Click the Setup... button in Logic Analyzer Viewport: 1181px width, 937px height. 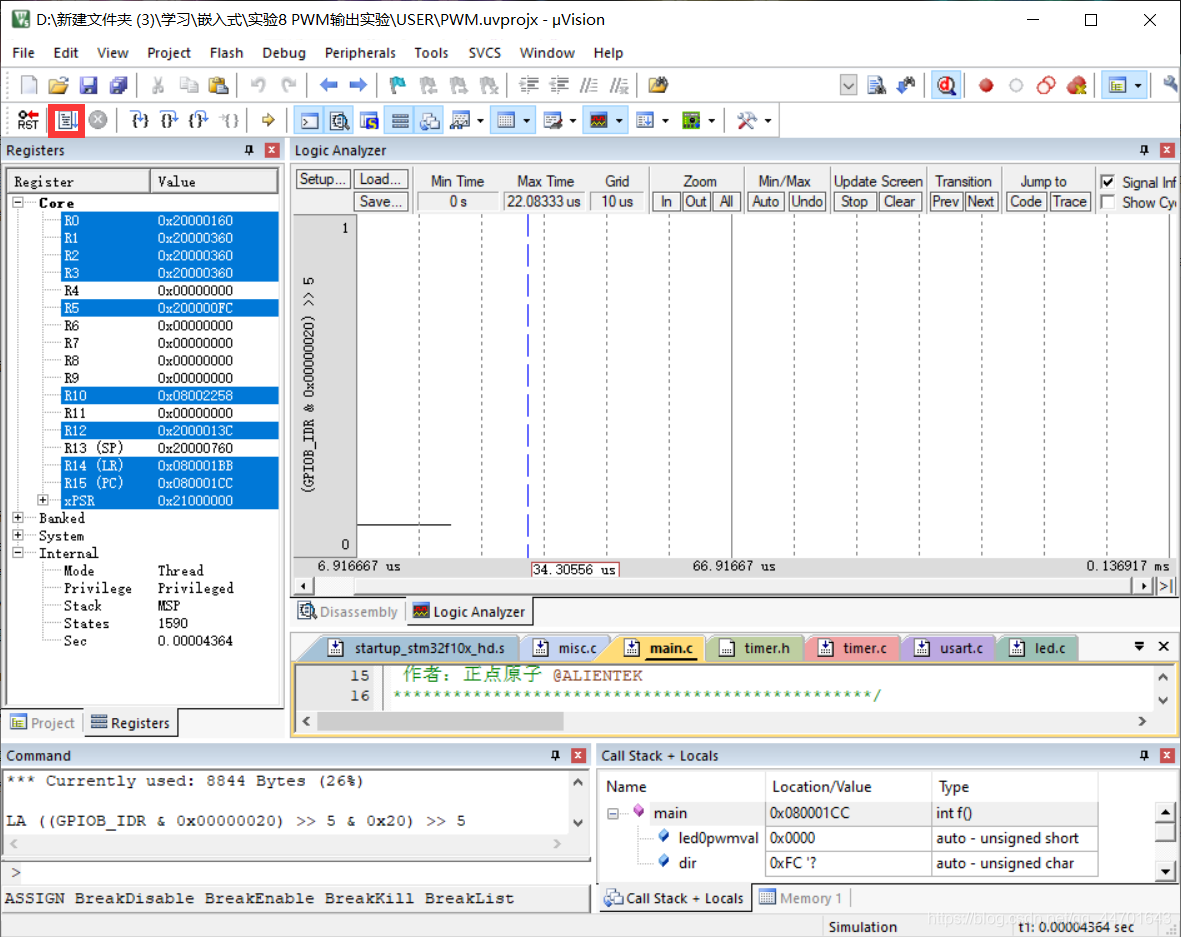(323, 179)
